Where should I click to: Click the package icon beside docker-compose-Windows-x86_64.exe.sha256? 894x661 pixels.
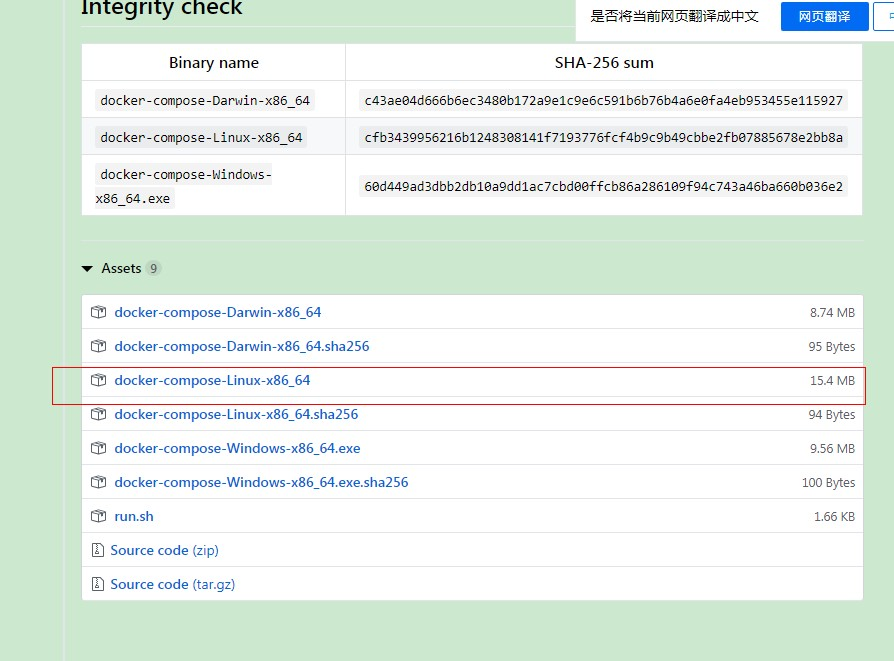pyautogui.click(x=98, y=482)
